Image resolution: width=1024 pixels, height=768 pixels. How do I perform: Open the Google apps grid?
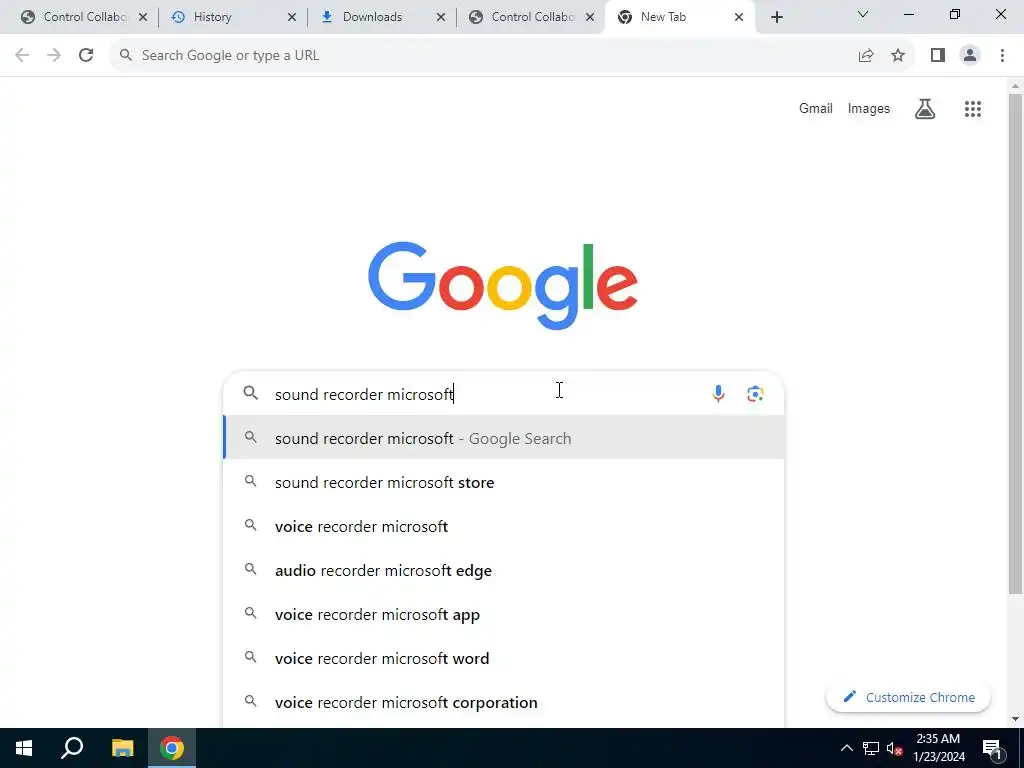[972, 109]
